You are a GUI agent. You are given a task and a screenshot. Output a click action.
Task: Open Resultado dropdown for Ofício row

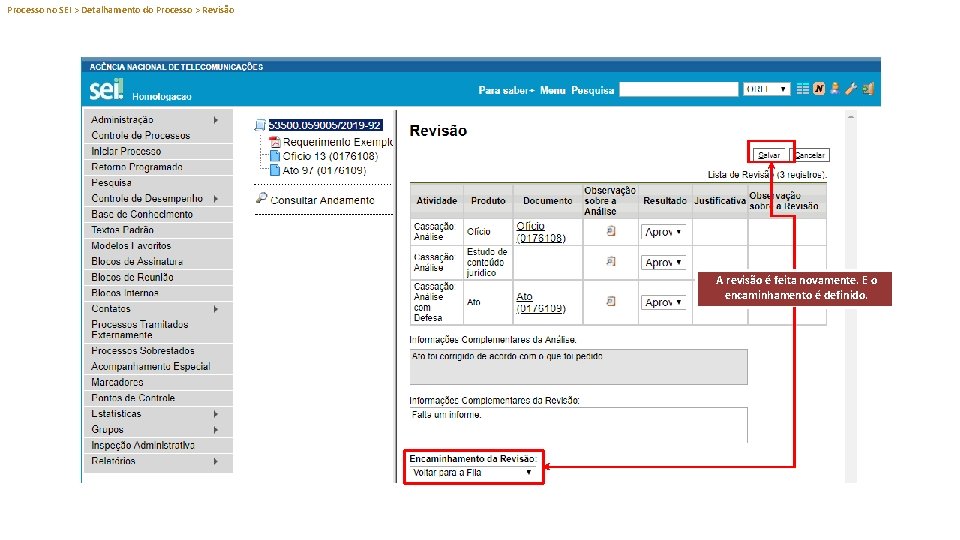click(663, 232)
